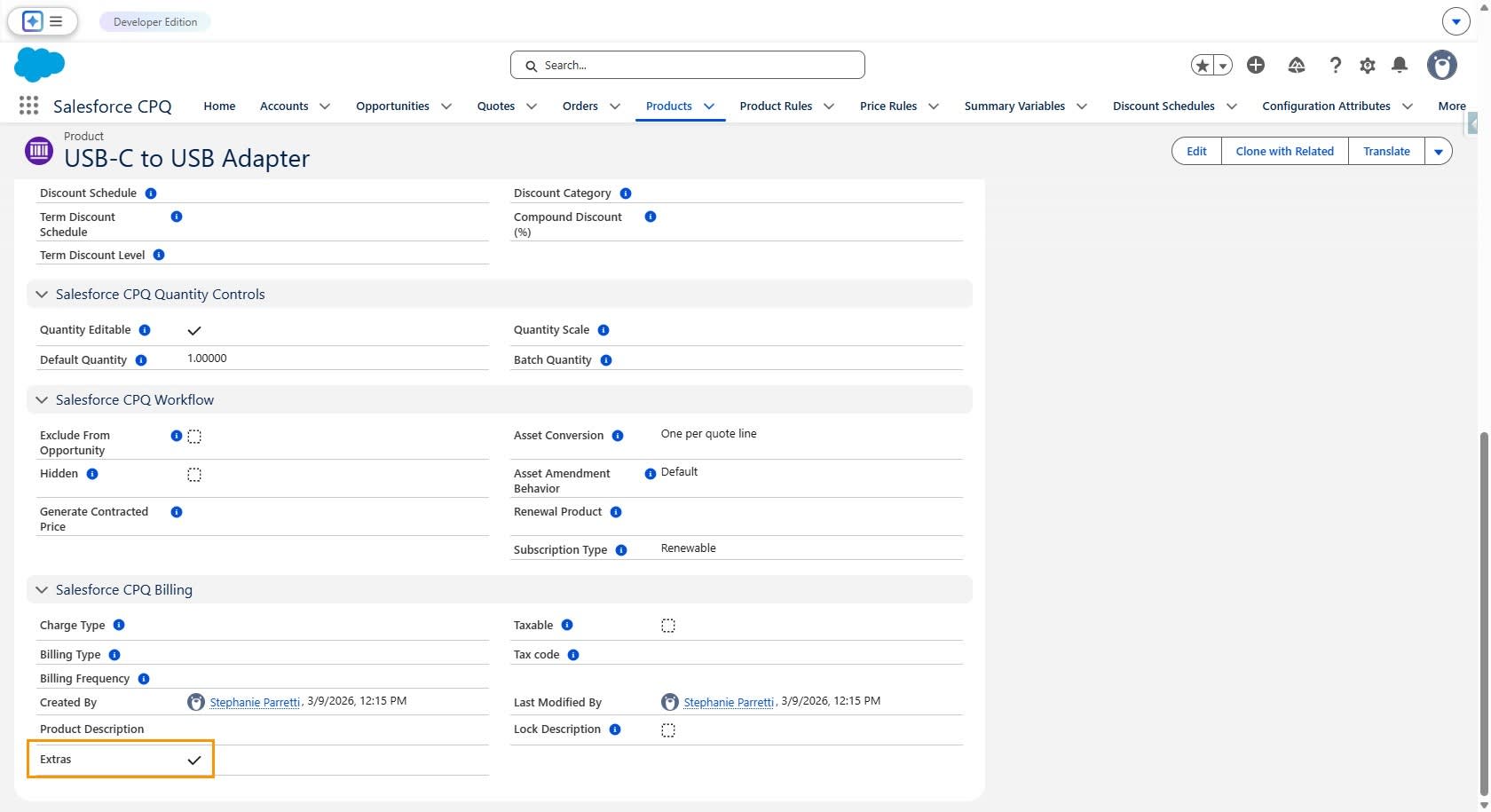
Task: Open more record actions dropdown arrow
Action: point(1439,152)
